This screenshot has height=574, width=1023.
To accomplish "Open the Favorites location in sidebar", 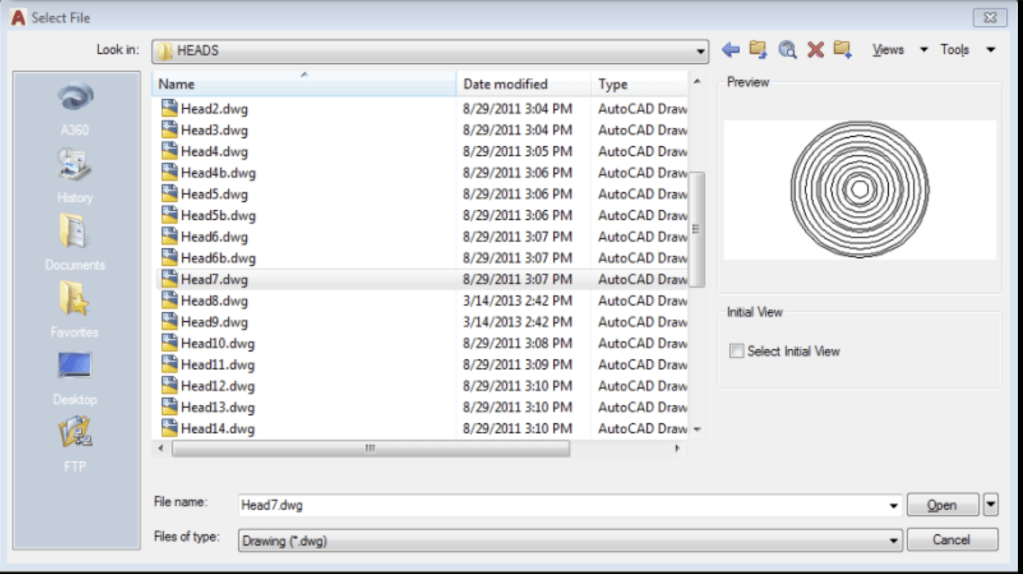I will [75, 310].
